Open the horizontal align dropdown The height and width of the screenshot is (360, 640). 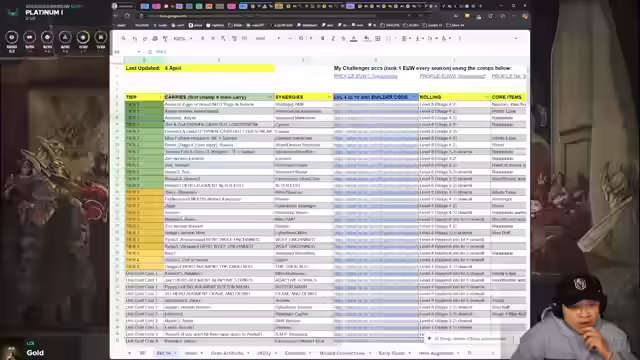tap(406, 38)
